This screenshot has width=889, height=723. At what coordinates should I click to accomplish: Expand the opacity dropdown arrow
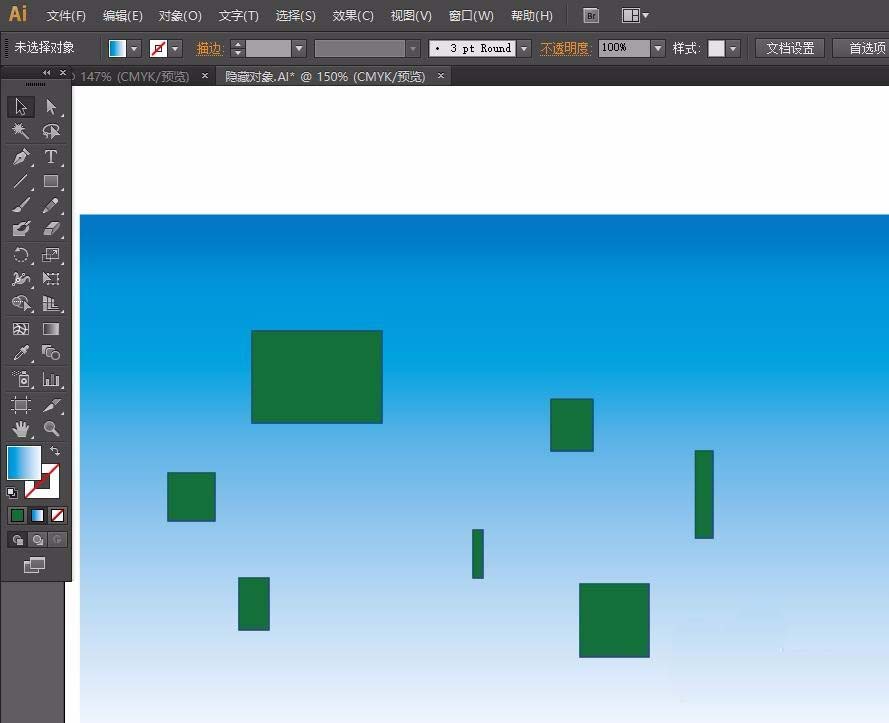(658, 48)
